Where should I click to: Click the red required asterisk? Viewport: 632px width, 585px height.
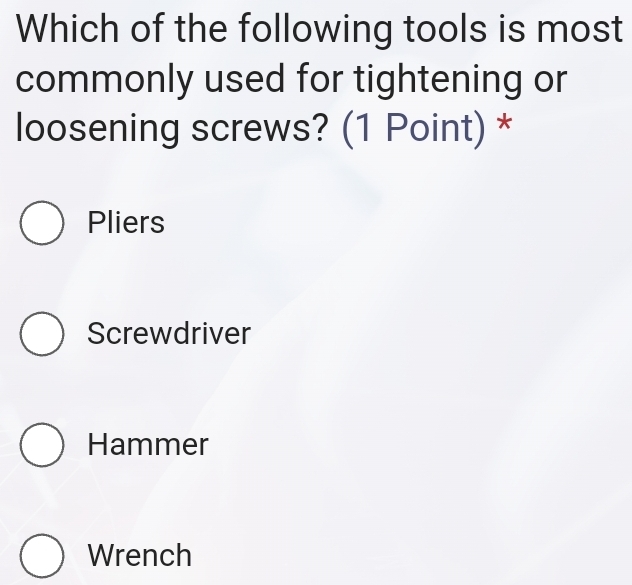coord(504,123)
